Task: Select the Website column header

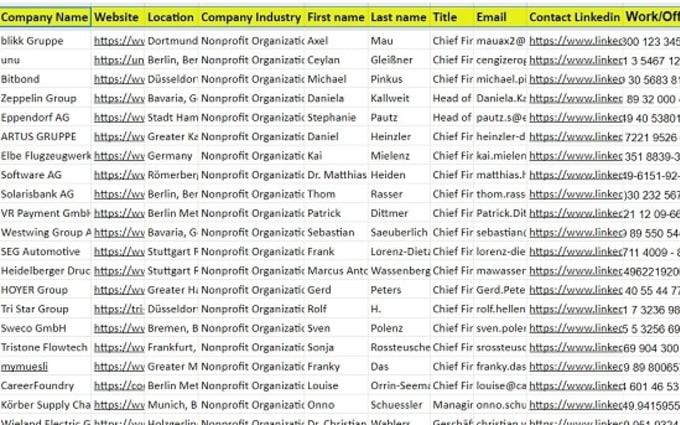Action: pyautogui.click(x=118, y=17)
